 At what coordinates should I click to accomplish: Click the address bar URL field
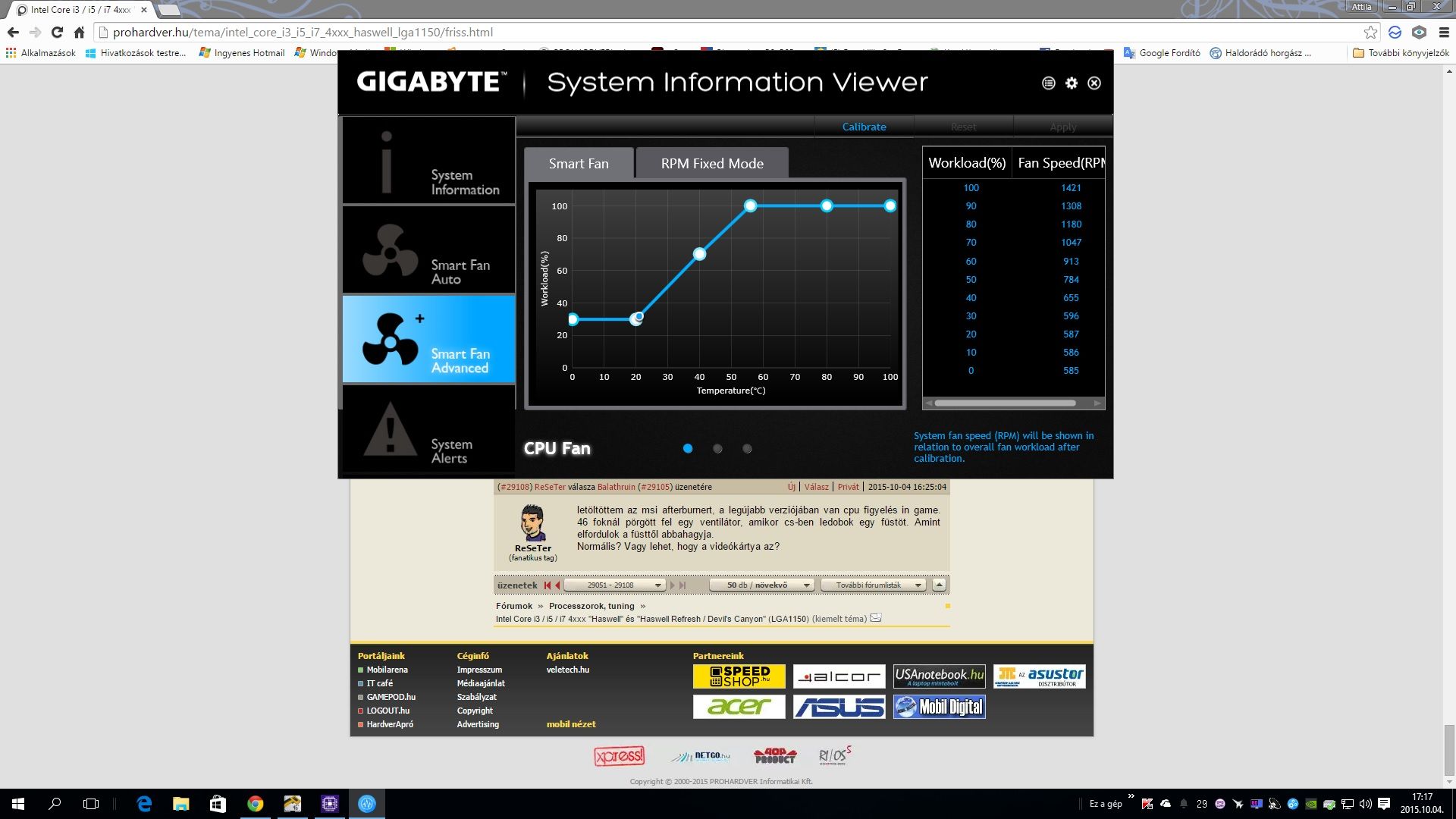[x=728, y=32]
